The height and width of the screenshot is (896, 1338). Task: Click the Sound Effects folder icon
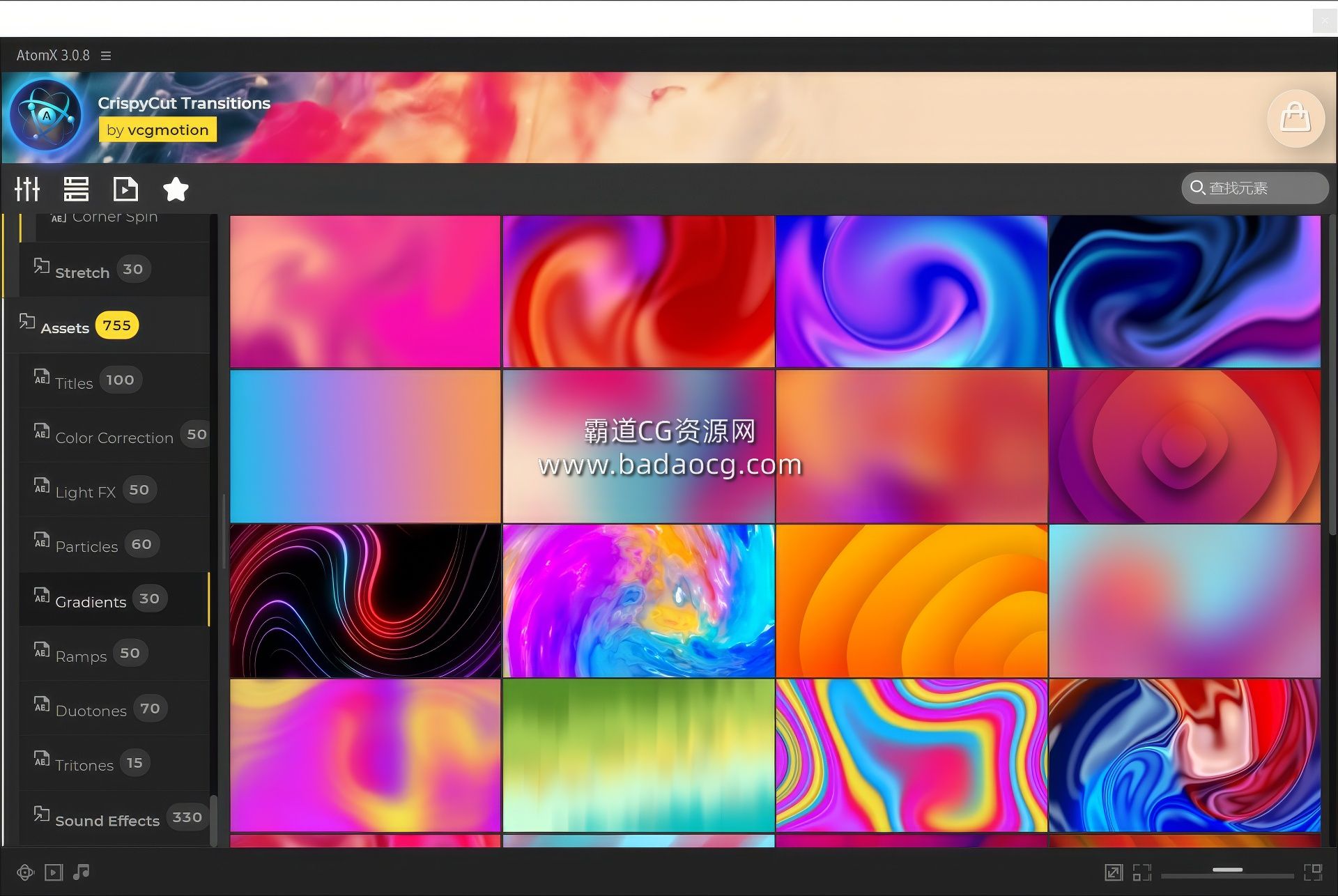point(42,813)
